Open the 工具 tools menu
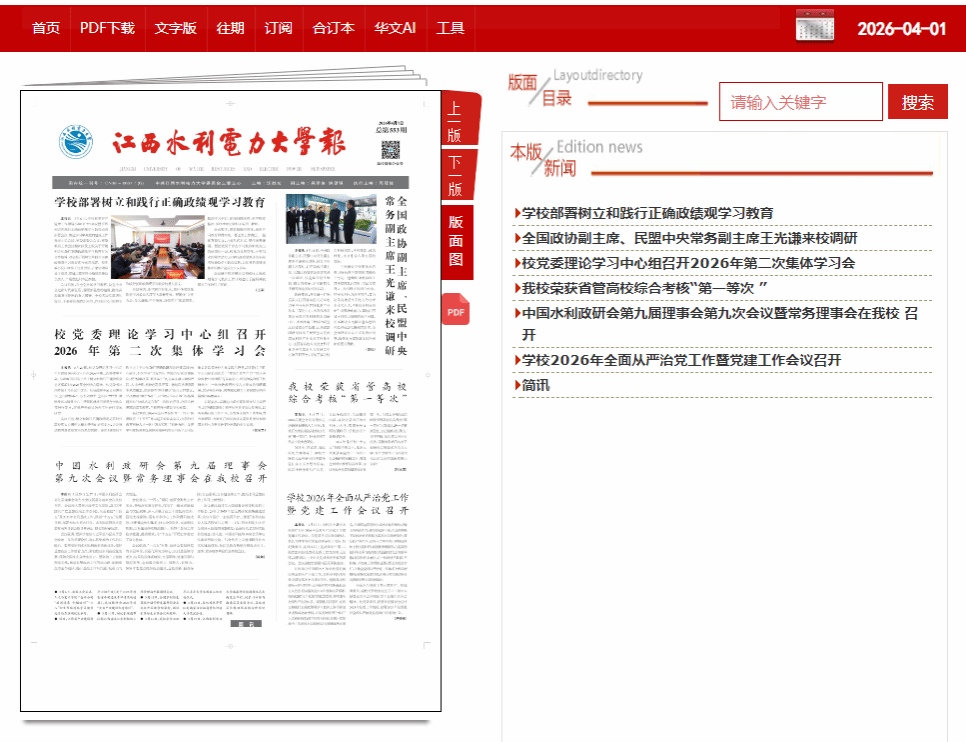 [x=450, y=28]
